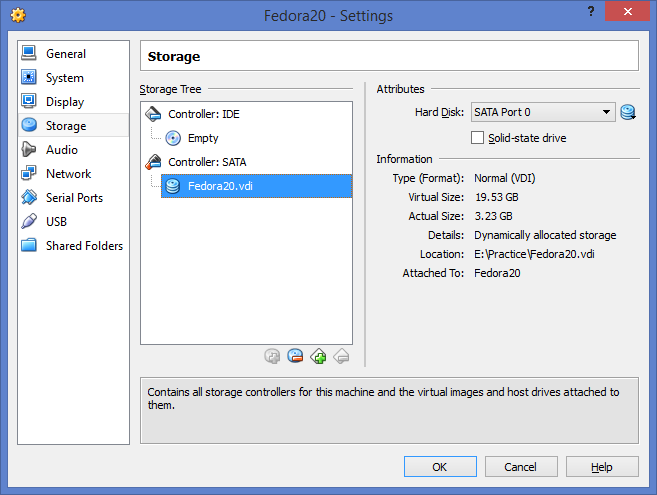
Task: Click the hard disk setup icon
Action: [x=628, y=112]
